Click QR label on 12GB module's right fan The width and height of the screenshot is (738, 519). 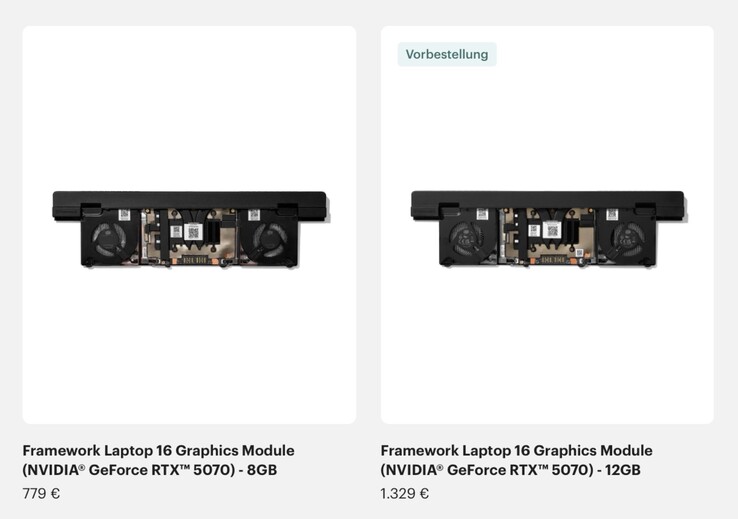(612, 215)
